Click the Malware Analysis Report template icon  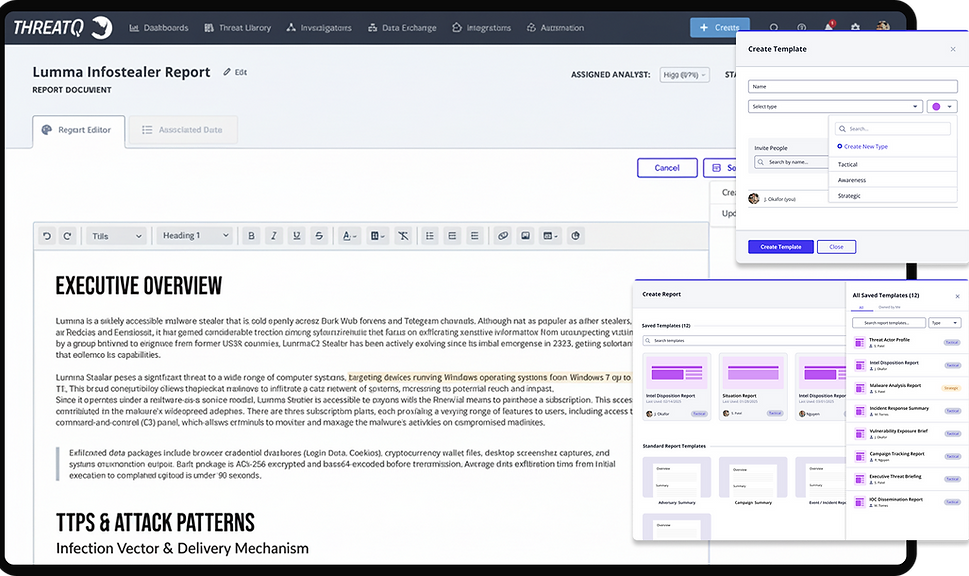point(859,388)
